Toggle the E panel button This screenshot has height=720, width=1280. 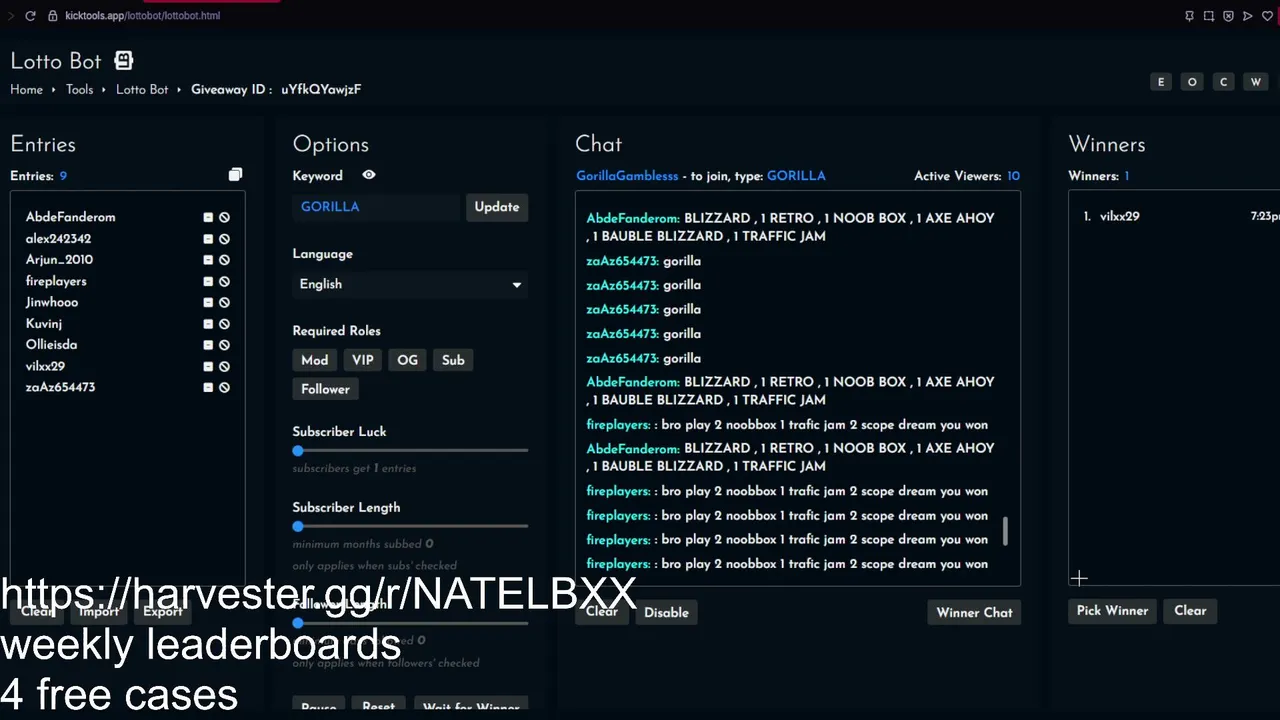coord(1161,82)
